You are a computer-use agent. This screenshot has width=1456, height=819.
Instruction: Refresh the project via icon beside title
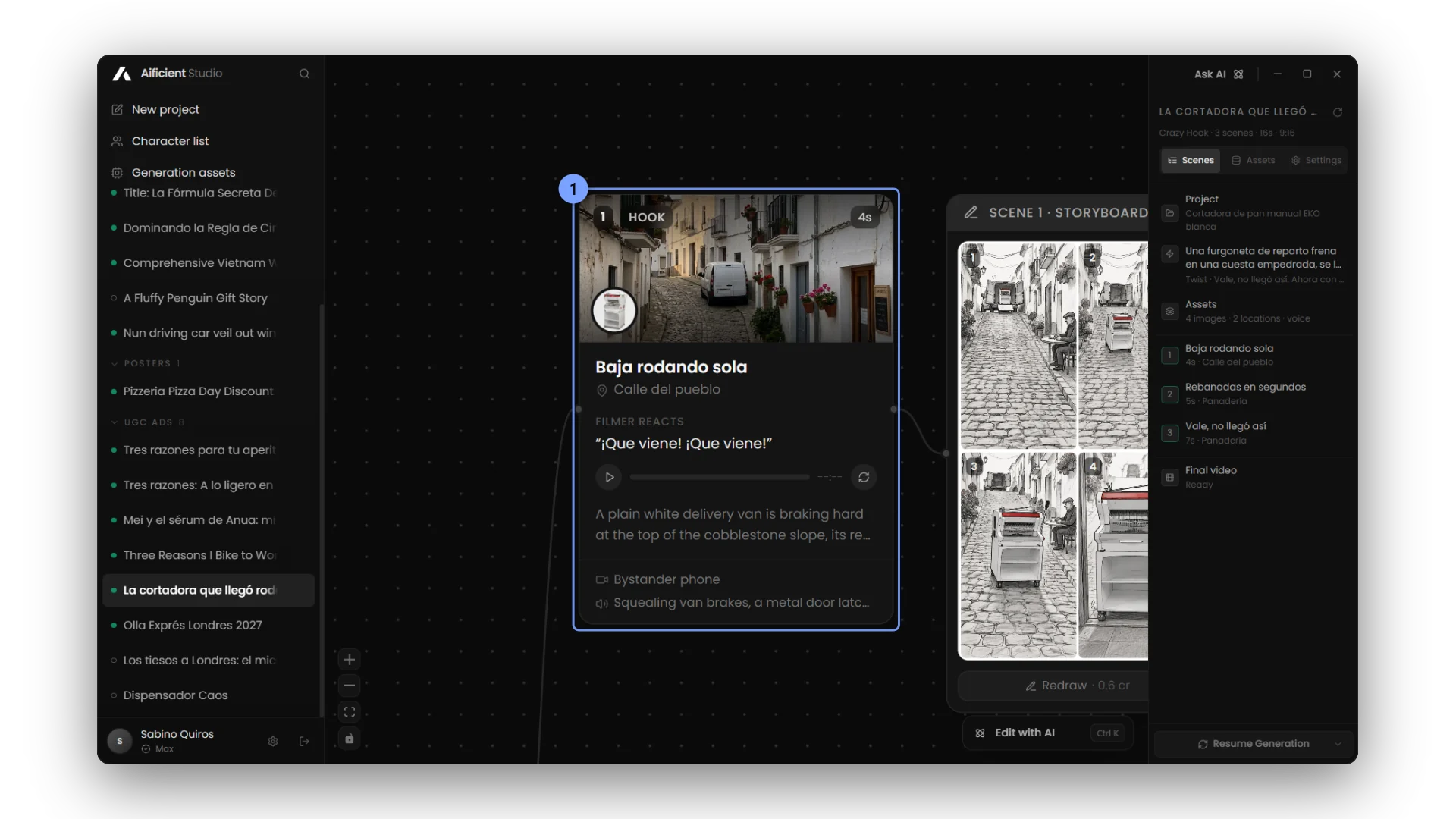[1338, 112]
